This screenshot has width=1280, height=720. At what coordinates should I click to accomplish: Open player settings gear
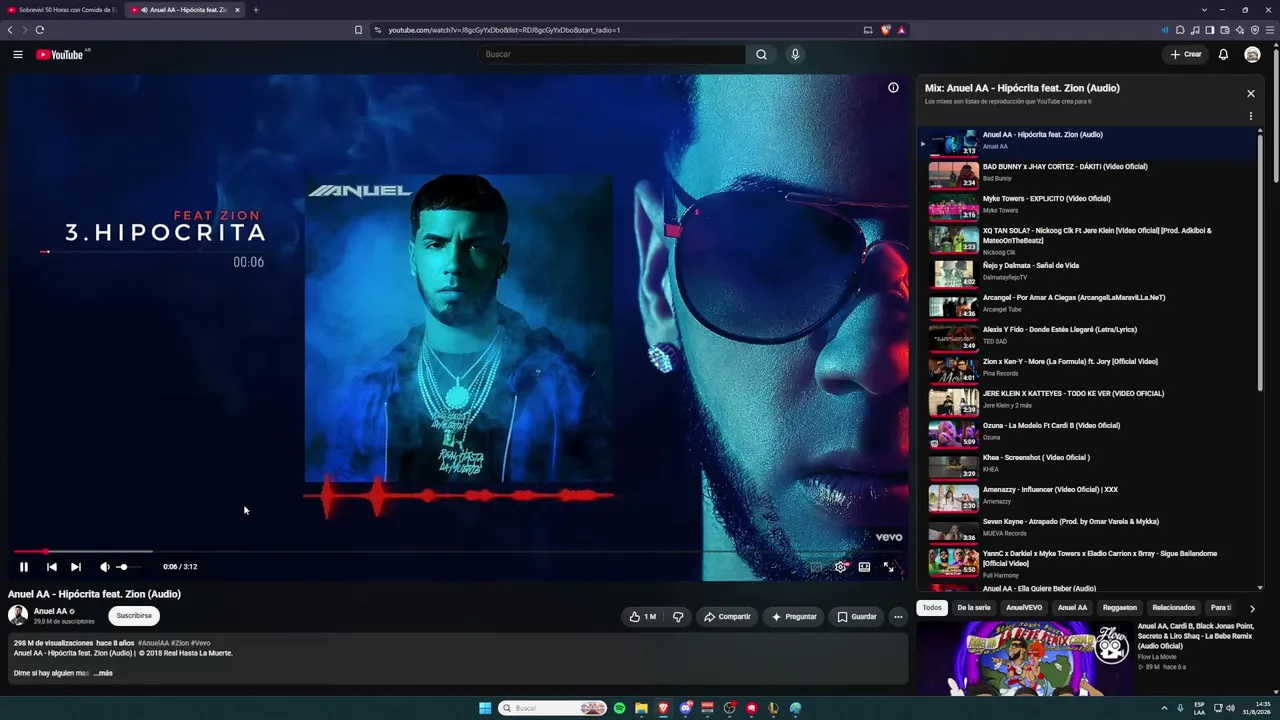[x=840, y=567]
